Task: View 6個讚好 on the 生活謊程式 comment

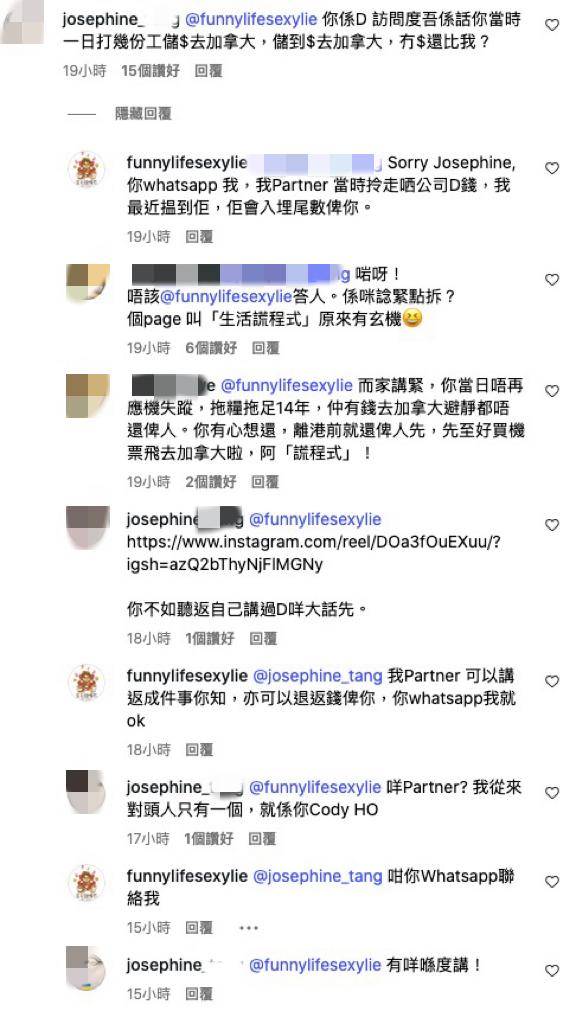Action: click(x=211, y=348)
